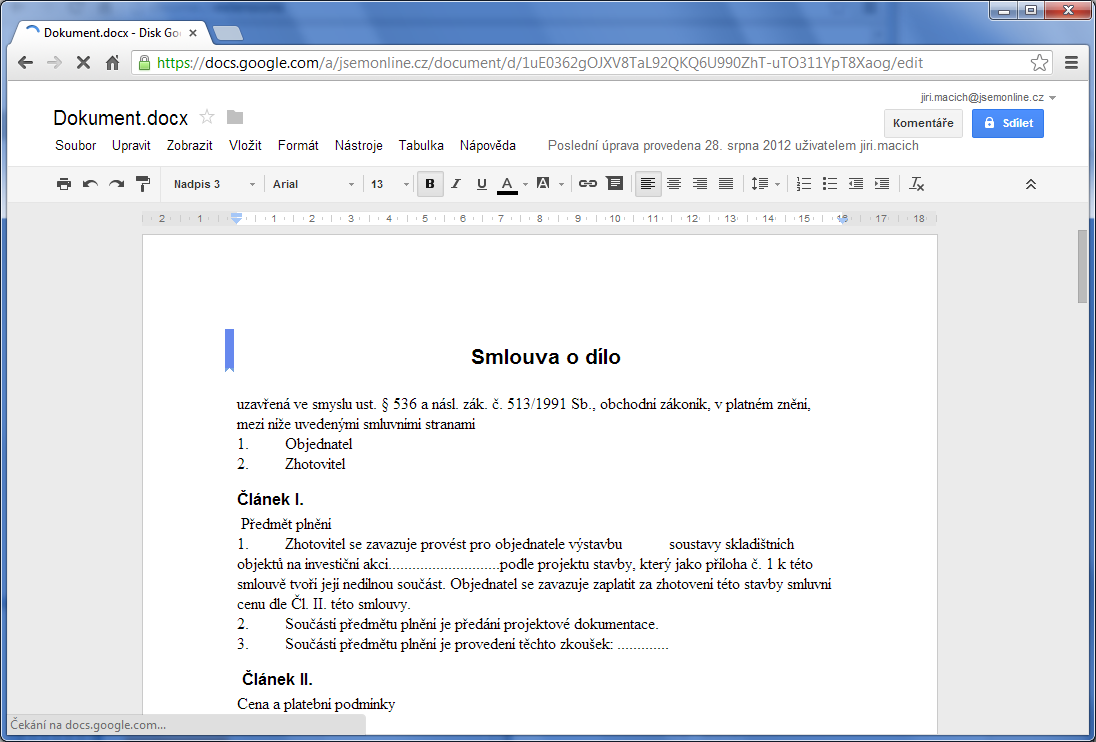
Task: Insert a link with the link icon
Action: (x=588, y=184)
